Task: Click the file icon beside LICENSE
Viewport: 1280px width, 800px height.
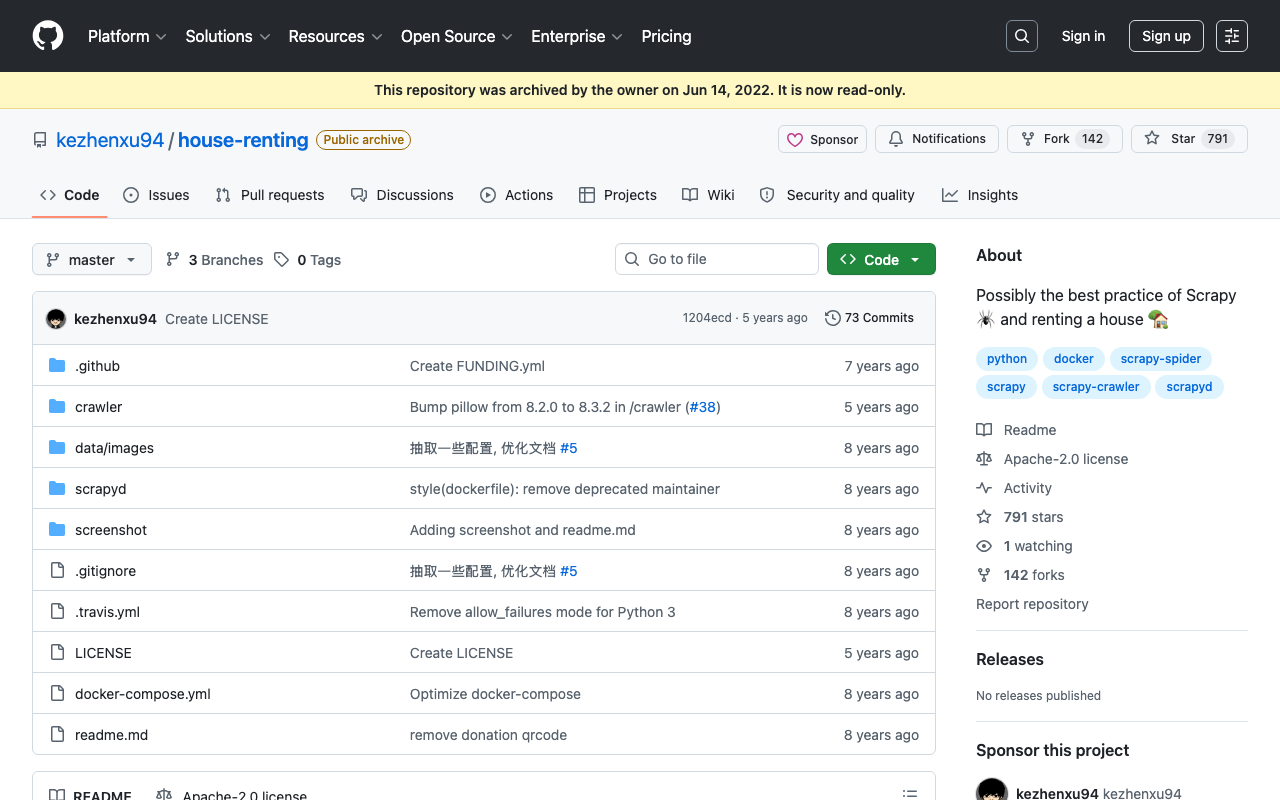Action: (x=57, y=653)
